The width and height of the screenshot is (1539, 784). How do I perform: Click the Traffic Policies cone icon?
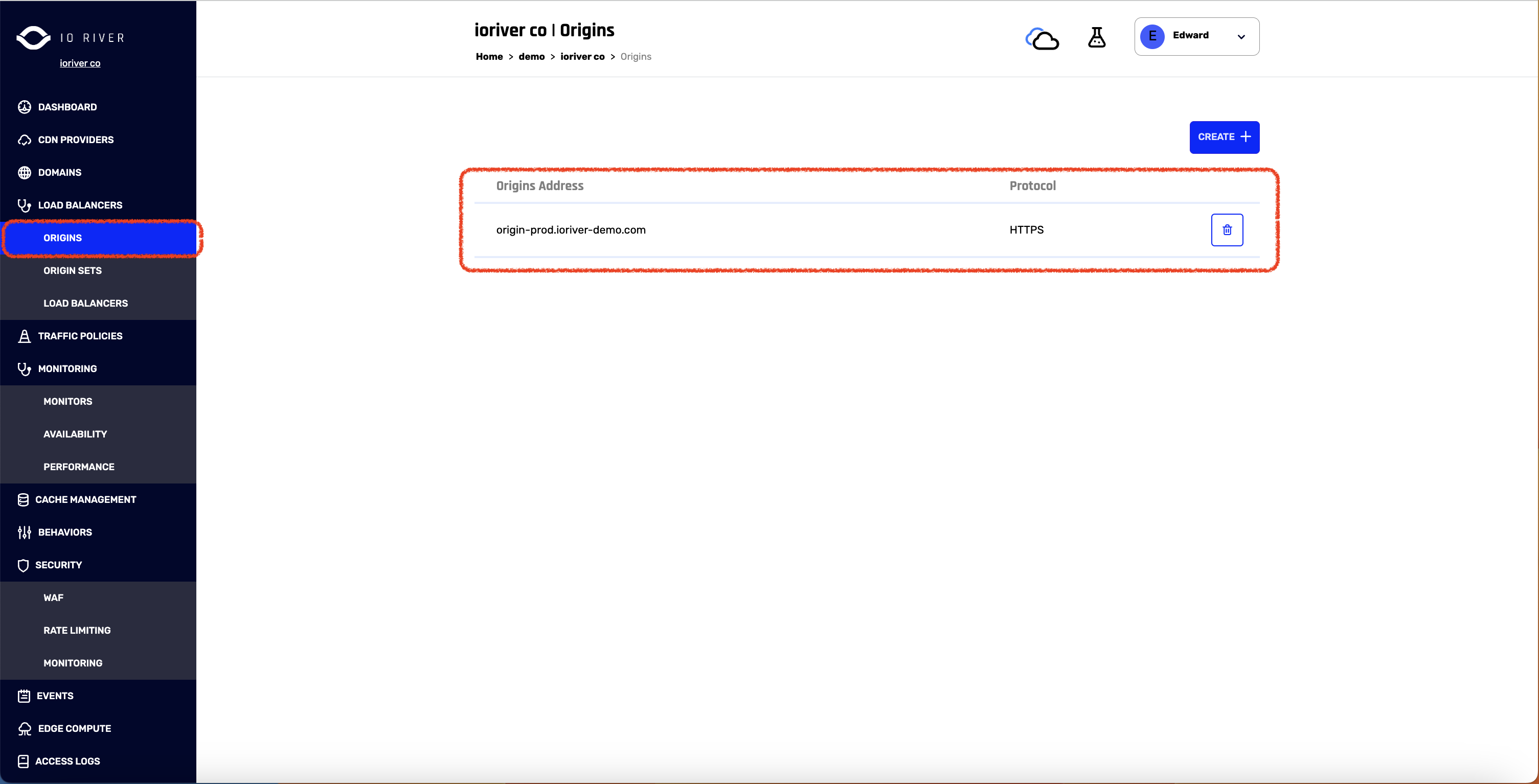tap(25, 336)
